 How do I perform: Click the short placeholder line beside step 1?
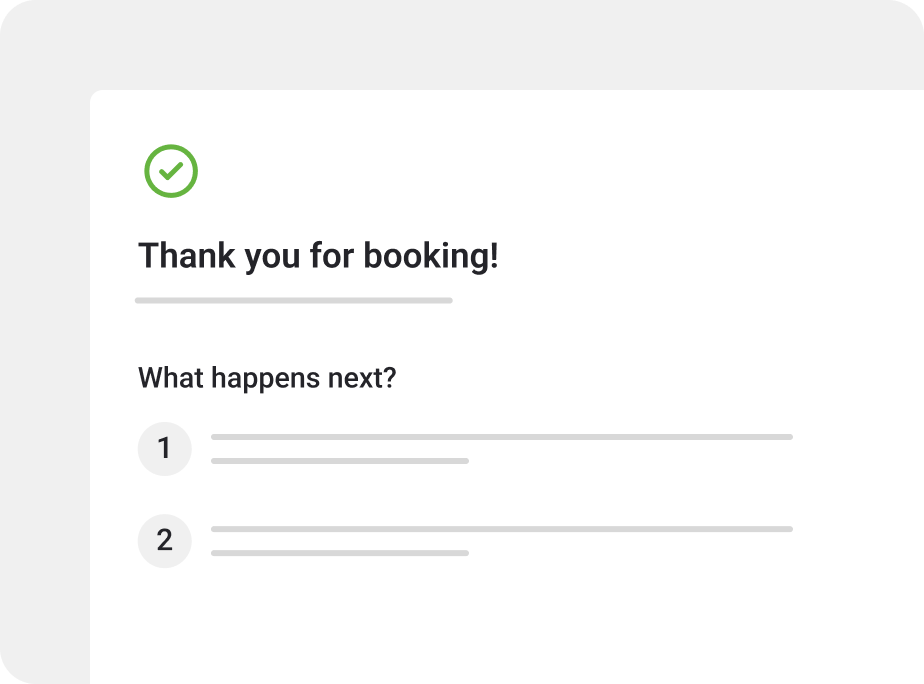[x=339, y=461]
